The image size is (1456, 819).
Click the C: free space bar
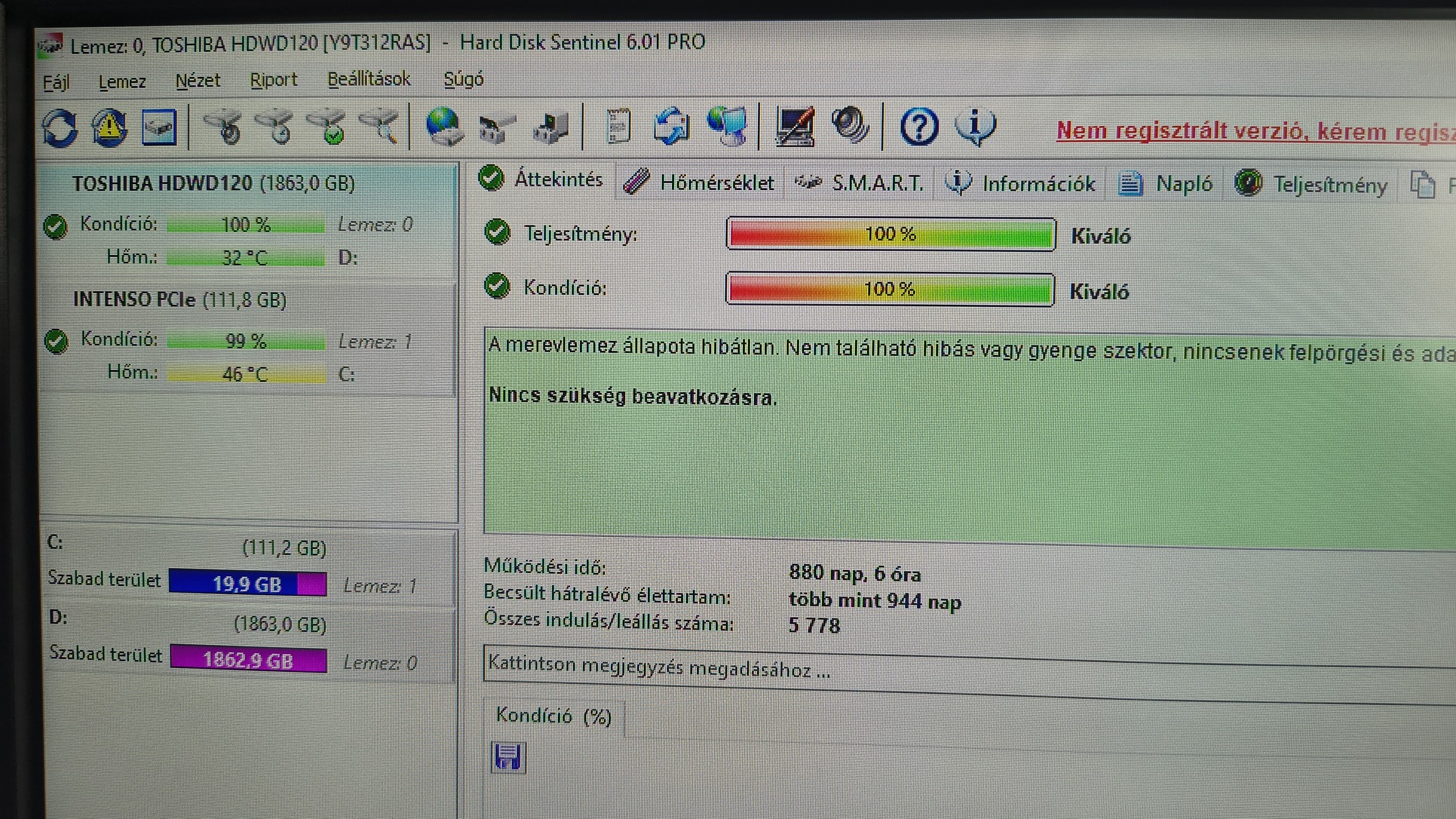click(247, 584)
